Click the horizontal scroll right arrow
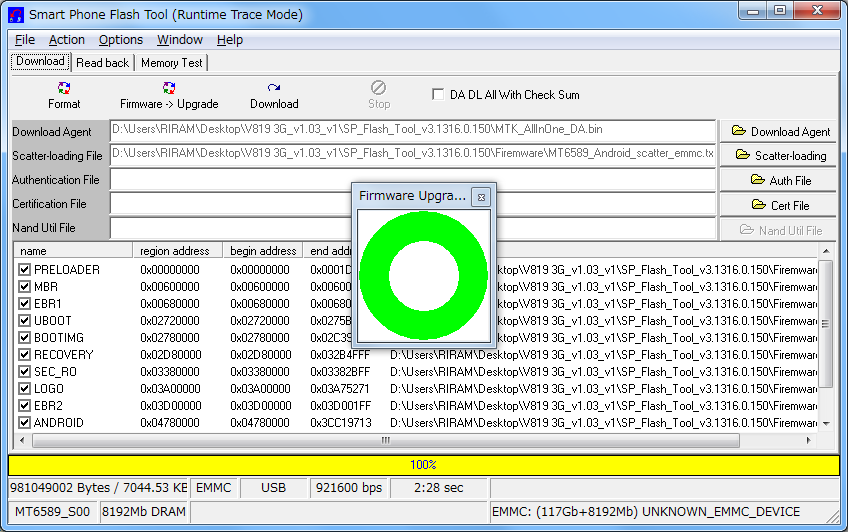 [x=809, y=441]
